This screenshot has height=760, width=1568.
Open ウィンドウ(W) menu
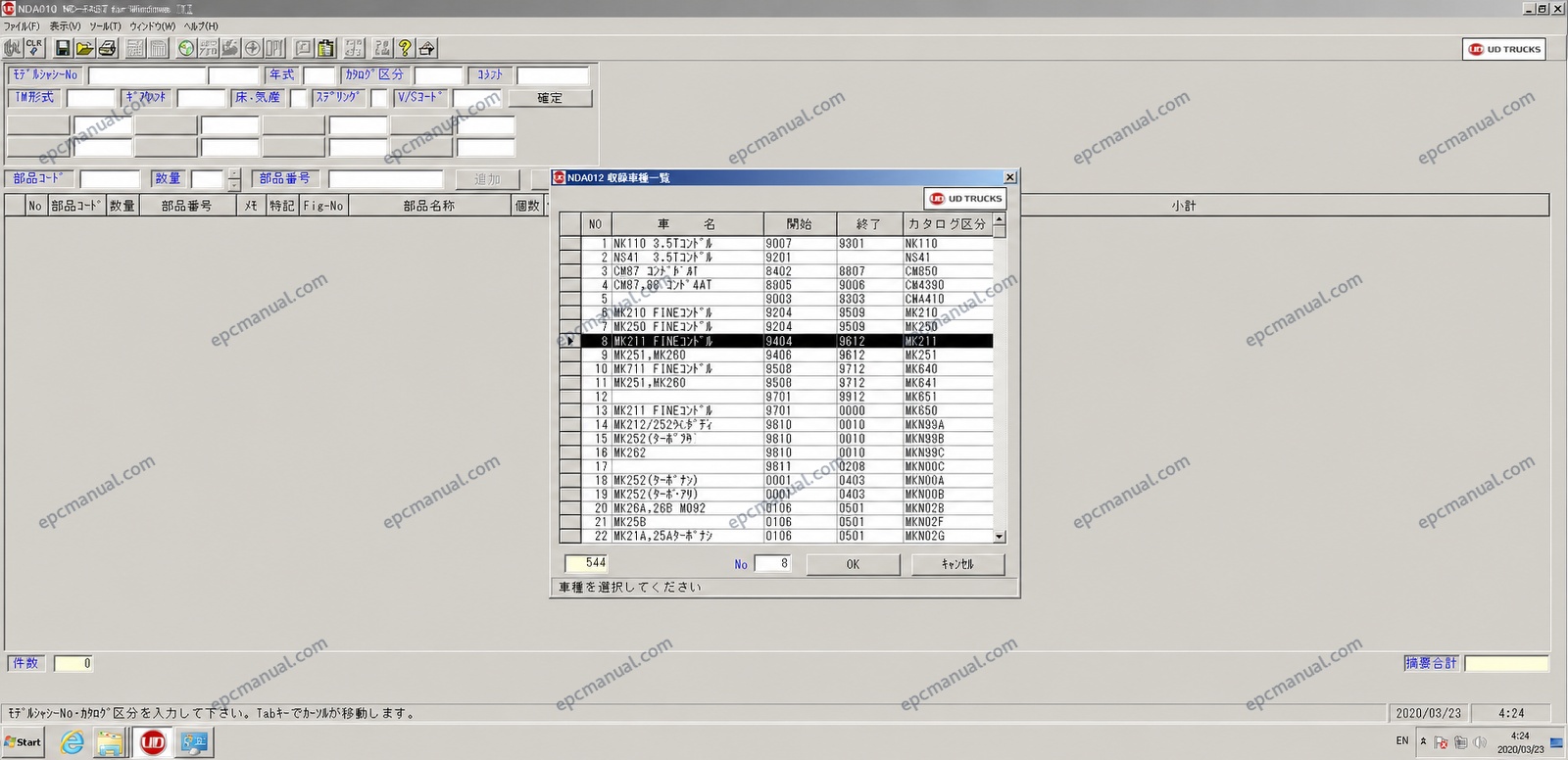point(153,26)
